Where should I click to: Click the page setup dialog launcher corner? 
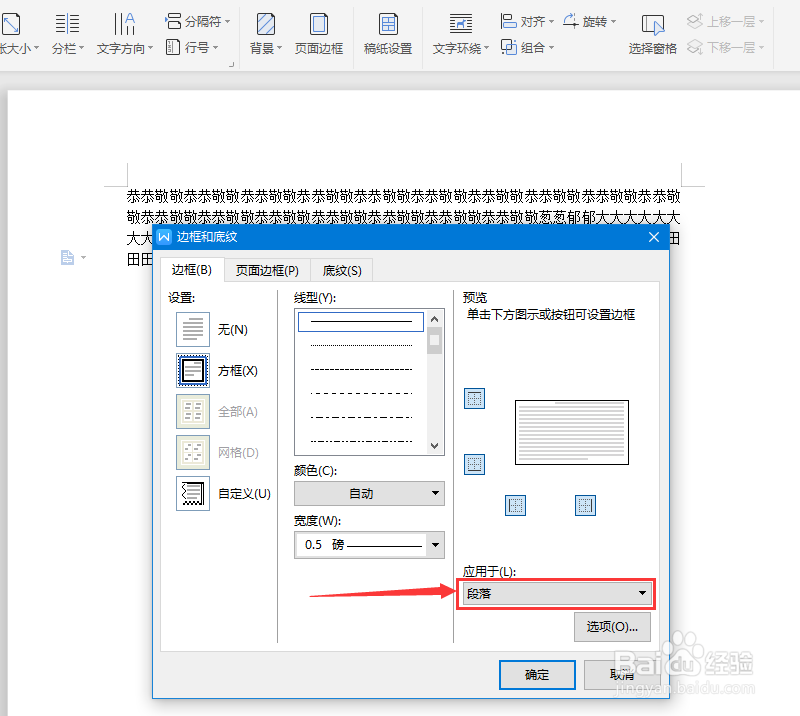coord(232,65)
